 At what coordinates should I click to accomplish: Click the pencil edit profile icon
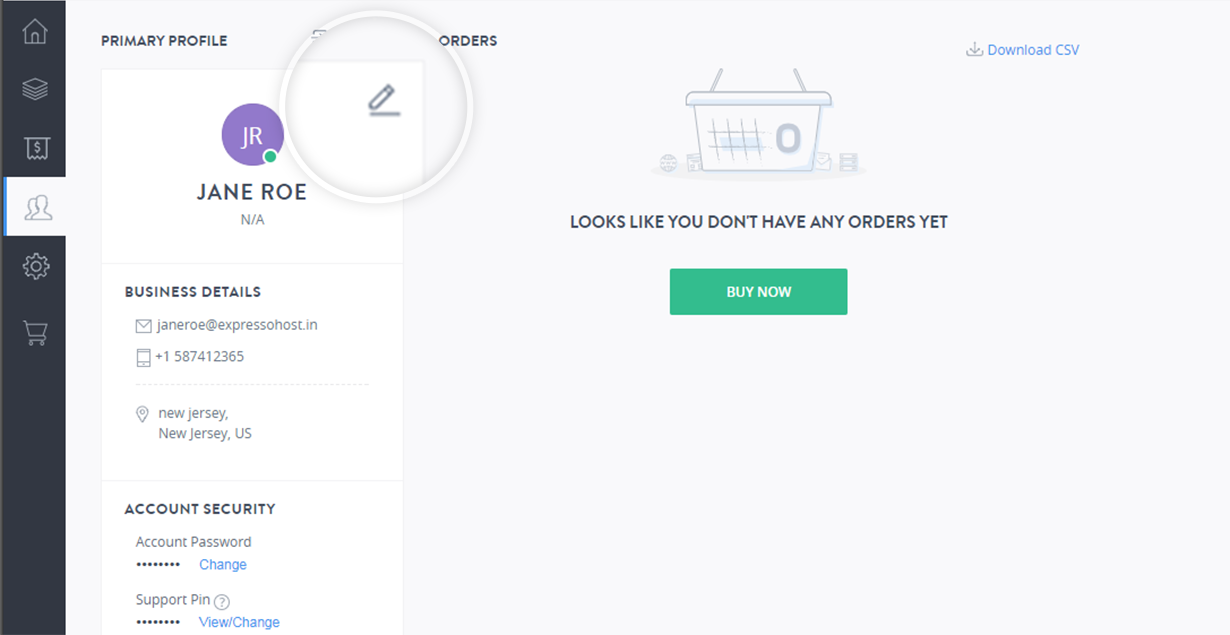point(383,100)
